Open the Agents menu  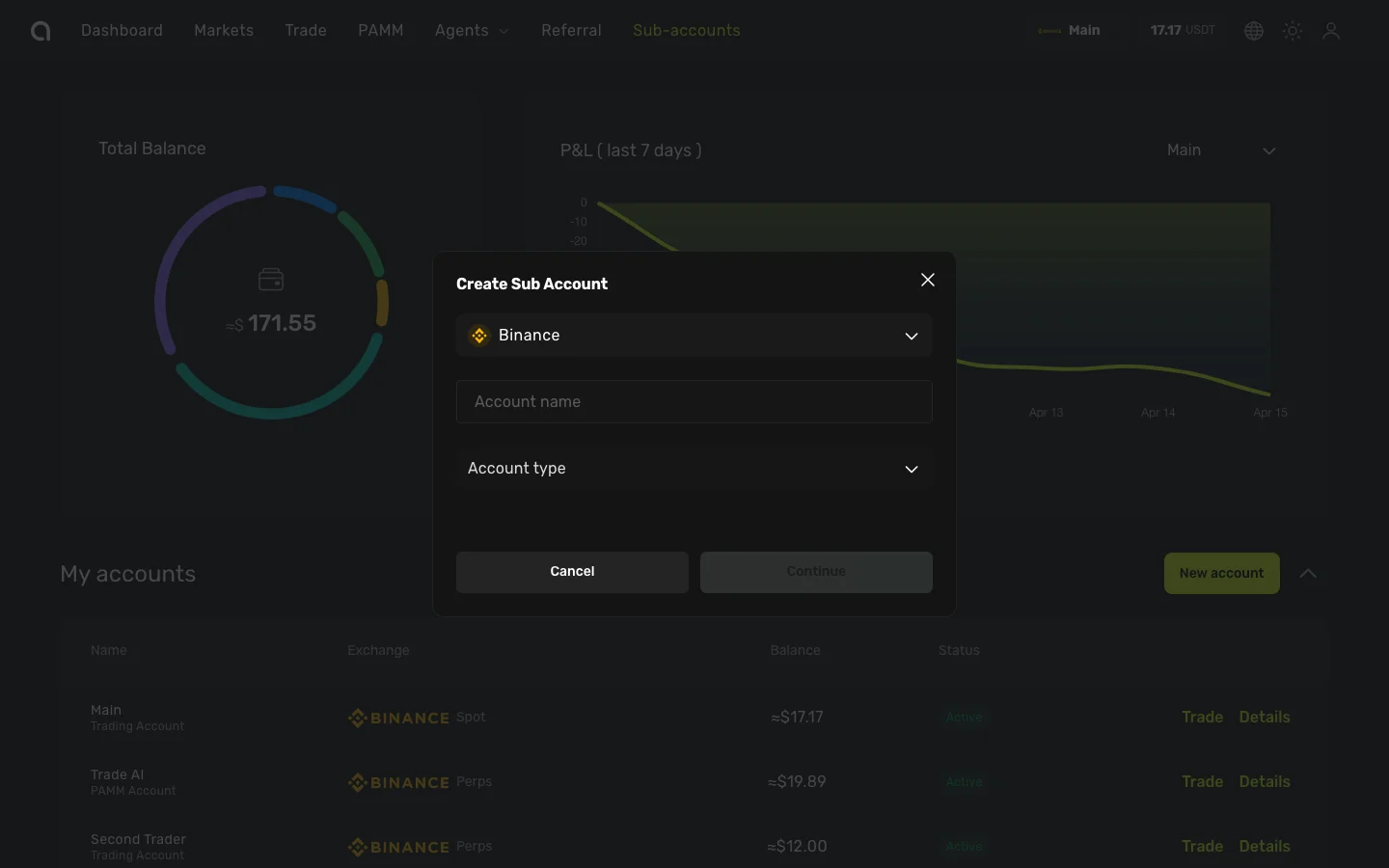(471, 31)
